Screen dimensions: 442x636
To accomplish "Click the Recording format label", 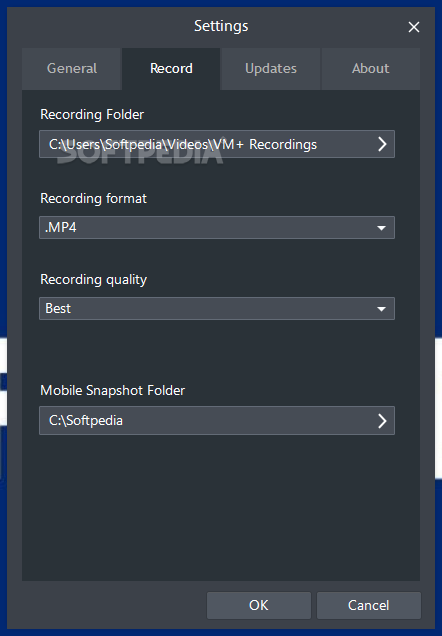I will click(x=94, y=199).
